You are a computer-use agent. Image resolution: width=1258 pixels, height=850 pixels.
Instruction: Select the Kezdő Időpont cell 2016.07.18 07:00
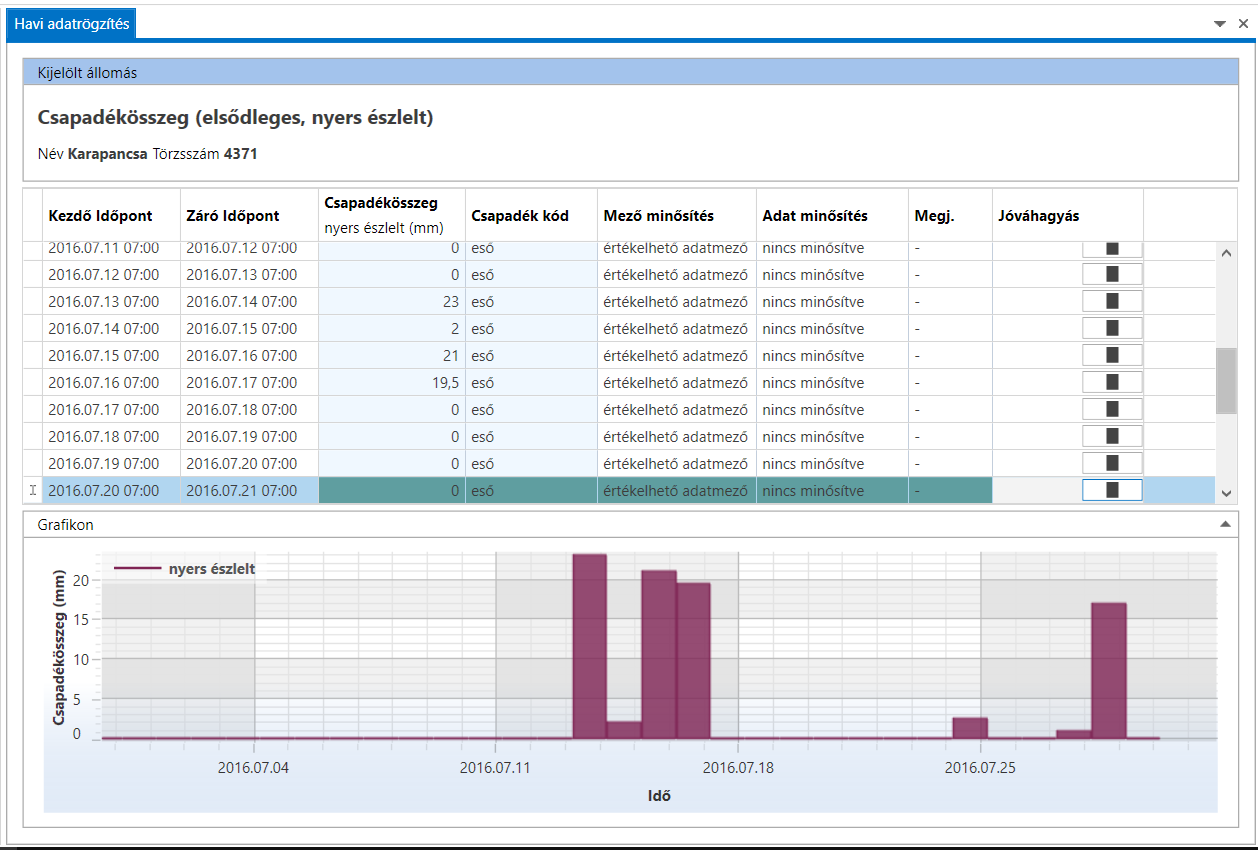pos(111,436)
